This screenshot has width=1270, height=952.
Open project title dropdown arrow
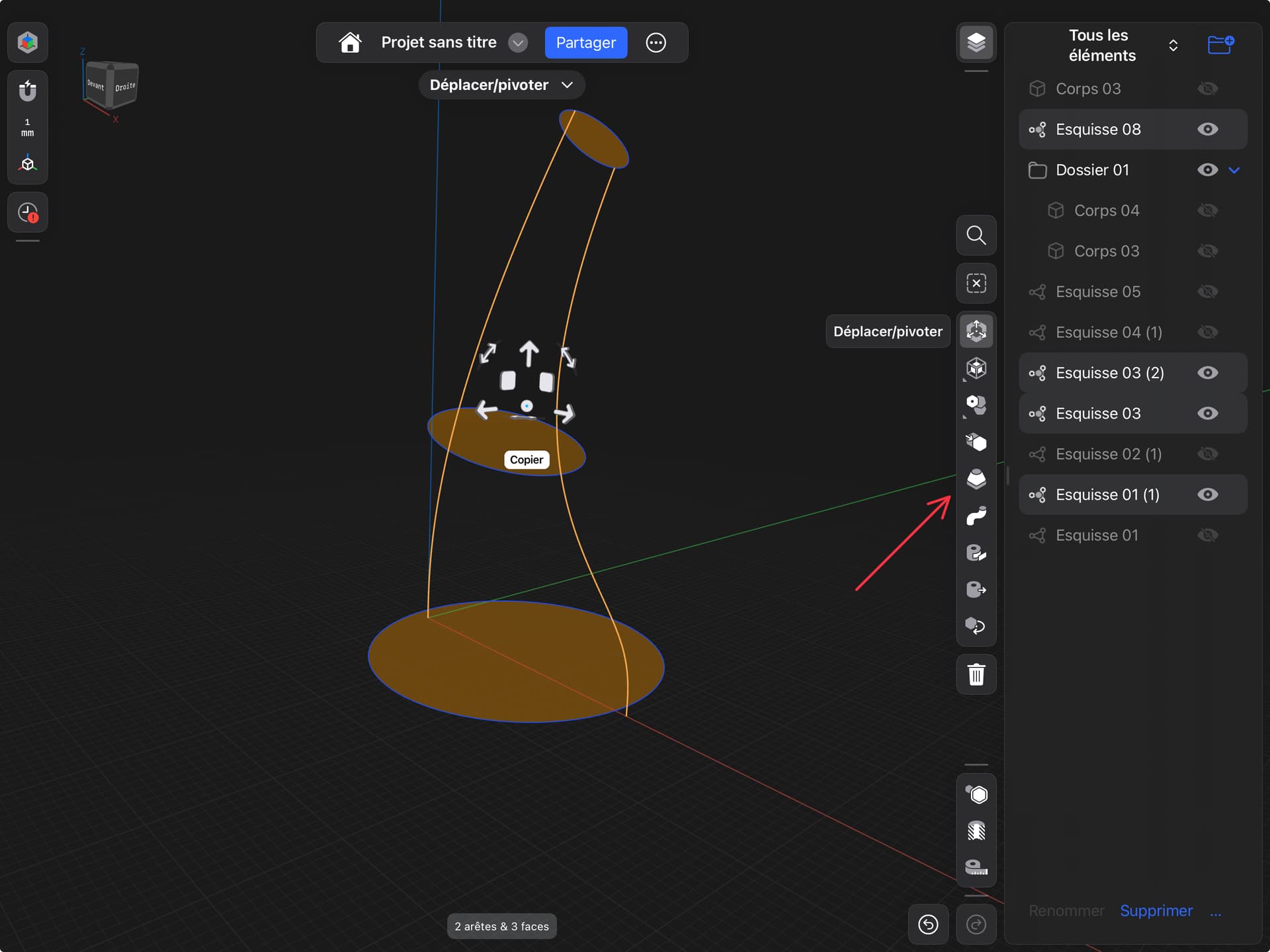point(518,43)
